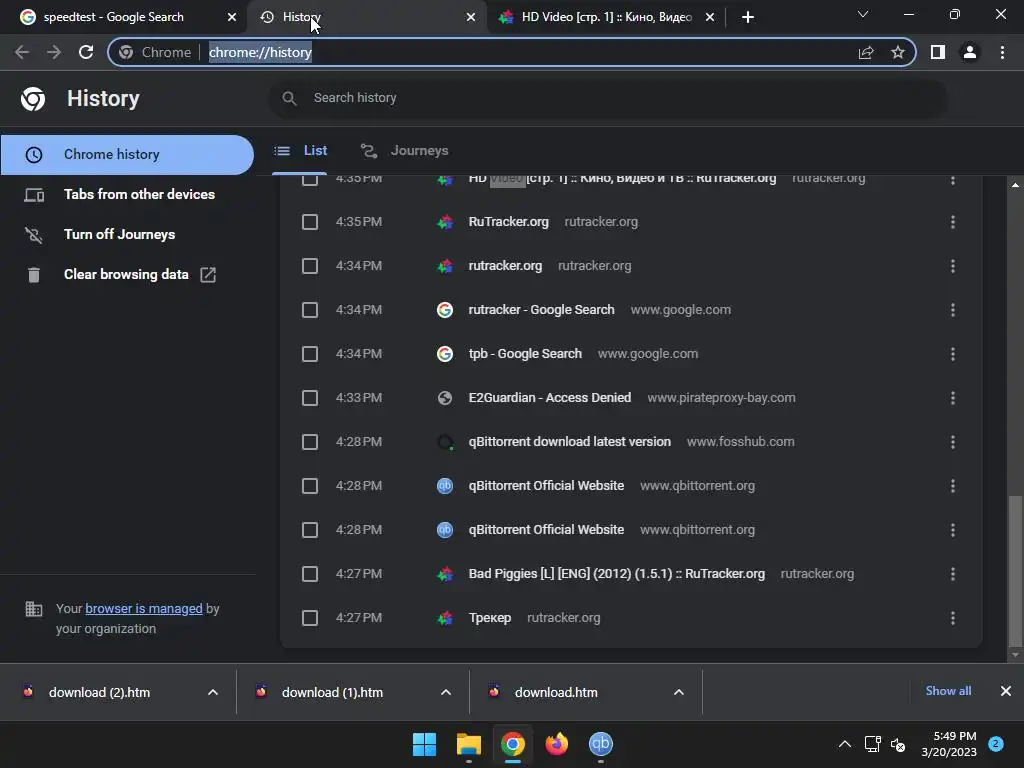Check the box for Bad Piggies entry

coord(310,574)
